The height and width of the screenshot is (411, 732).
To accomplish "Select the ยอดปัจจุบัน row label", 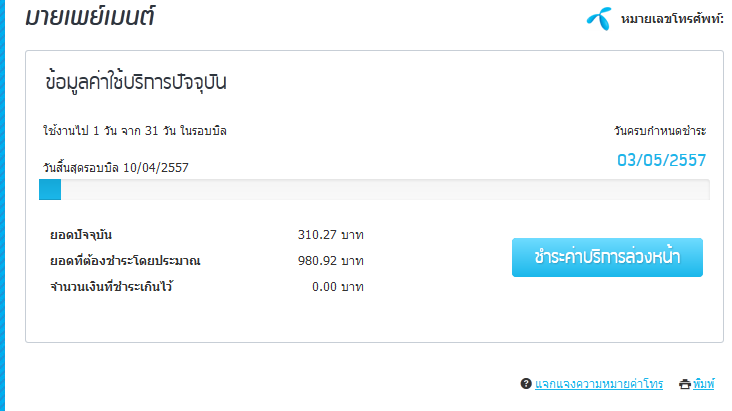I will click(84, 236).
